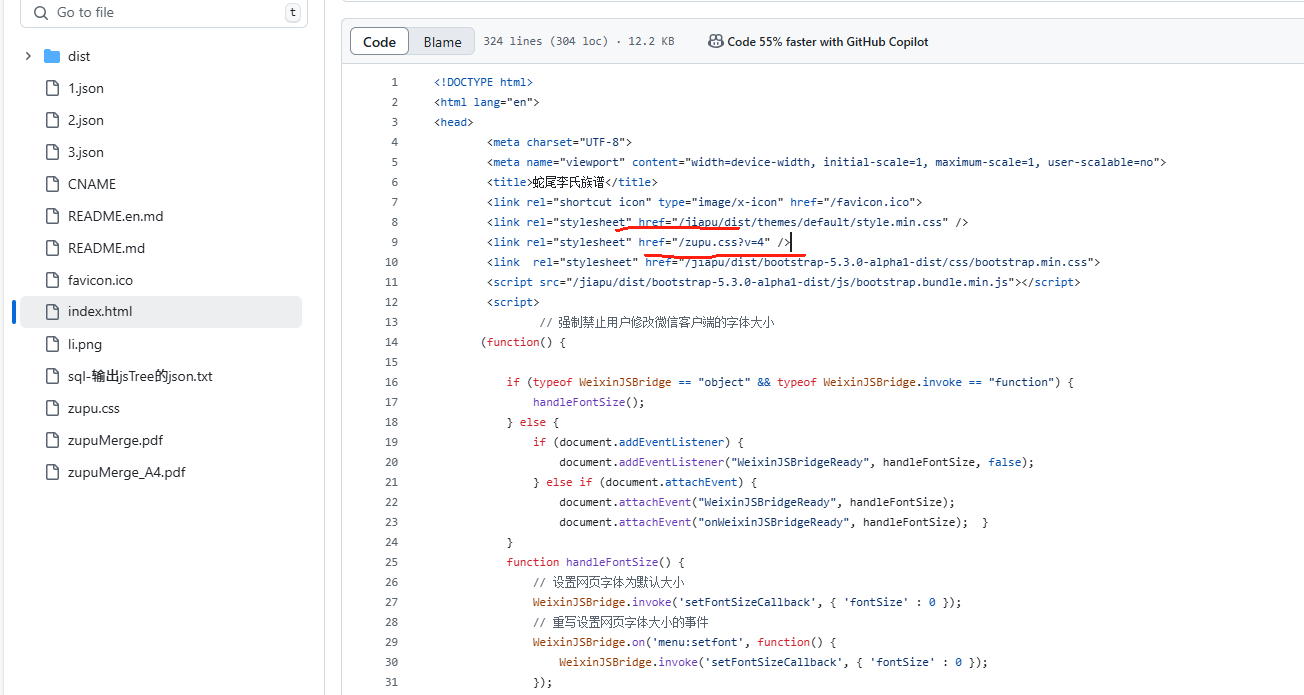
Task: Click the comment '重写设置网页字体大小的事件'
Action: [x=621, y=622]
